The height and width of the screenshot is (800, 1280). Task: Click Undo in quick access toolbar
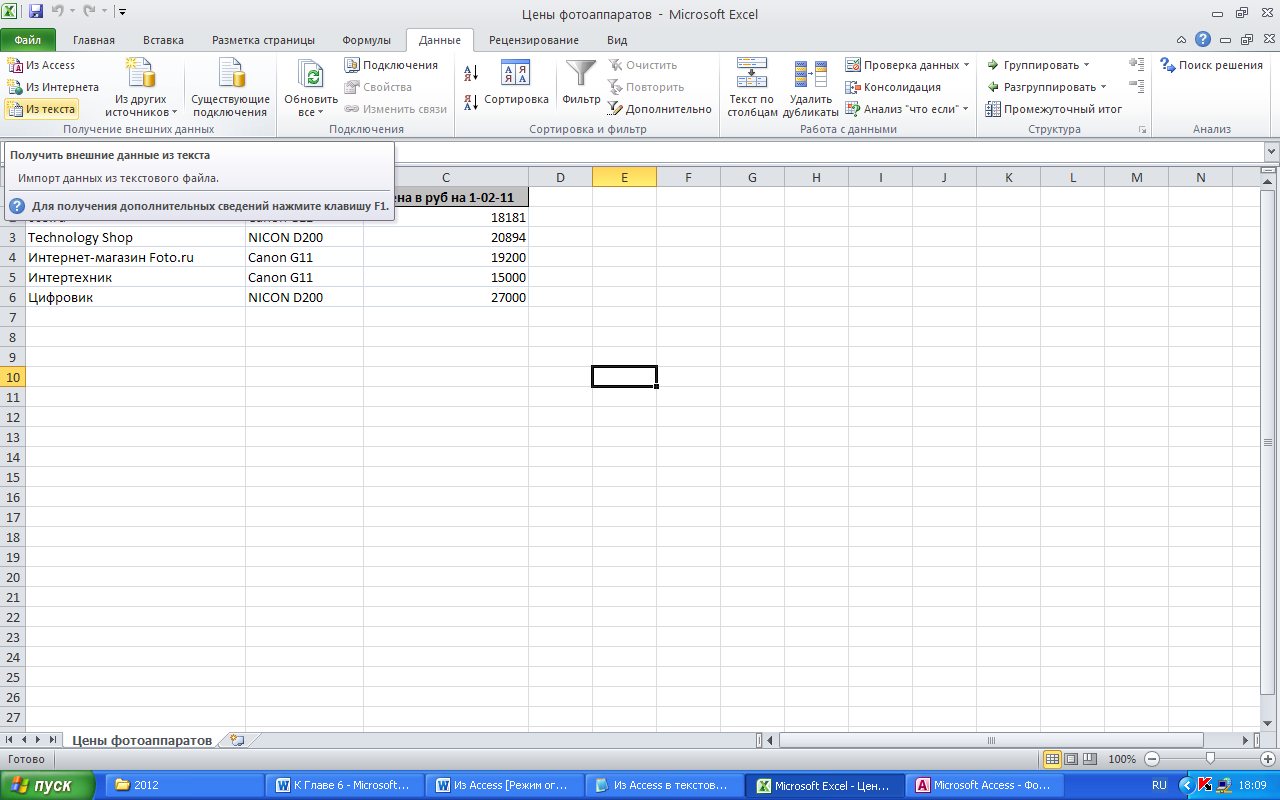coord(59,12)
